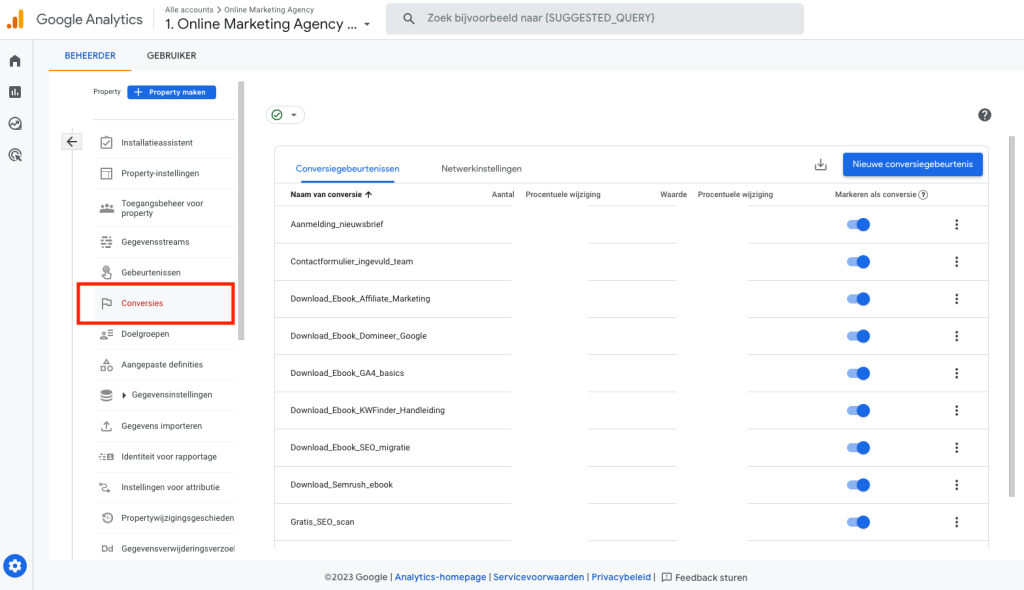Image resolution: width=1024 pixels, height=590 pixels.
Task: Click the help question mark icon top right
Action: pyautogui.click(x=985, y=115)
